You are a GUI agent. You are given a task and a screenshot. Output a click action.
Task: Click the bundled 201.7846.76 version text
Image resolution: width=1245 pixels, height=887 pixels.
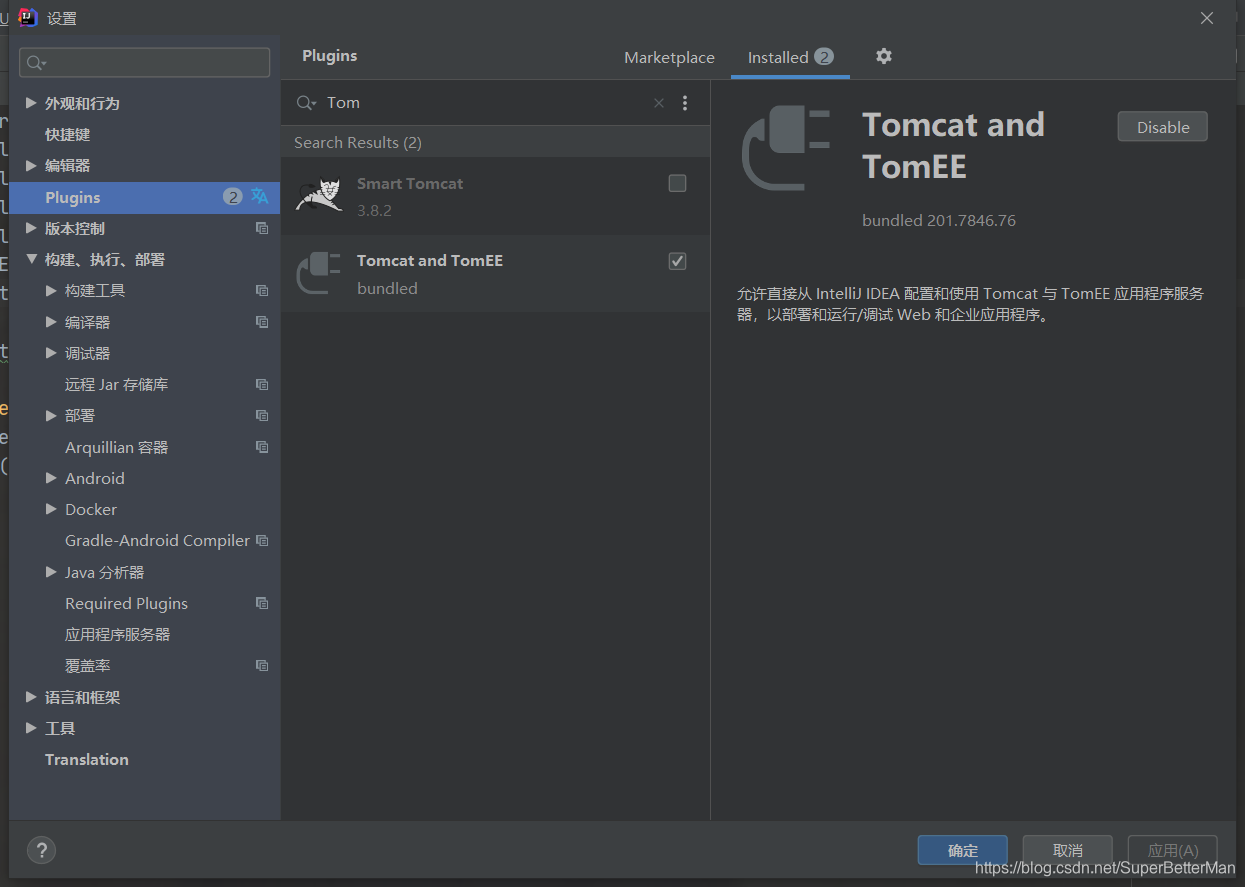click(x=938, y=220)
